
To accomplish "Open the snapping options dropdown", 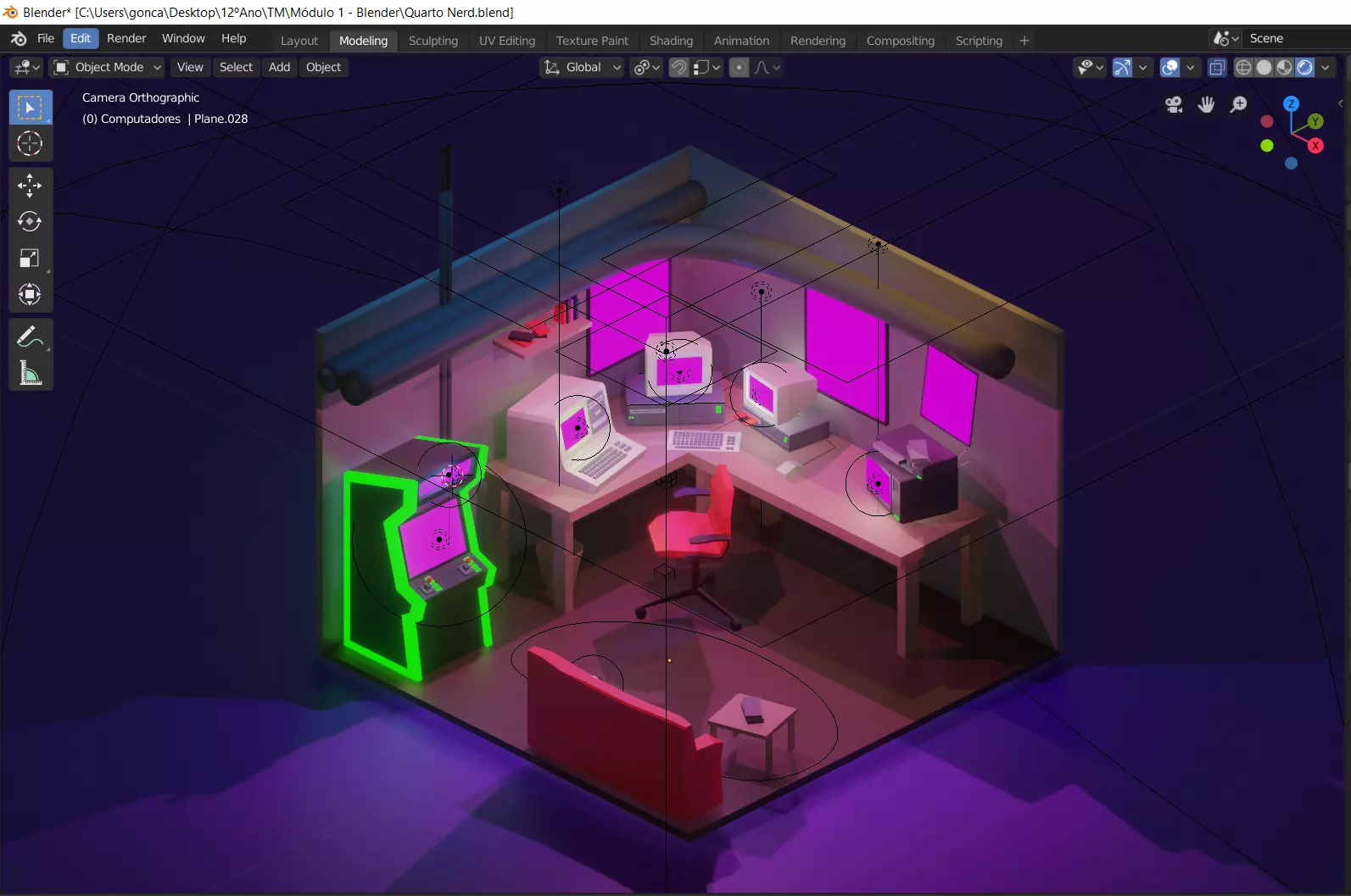I will point(706,68).
